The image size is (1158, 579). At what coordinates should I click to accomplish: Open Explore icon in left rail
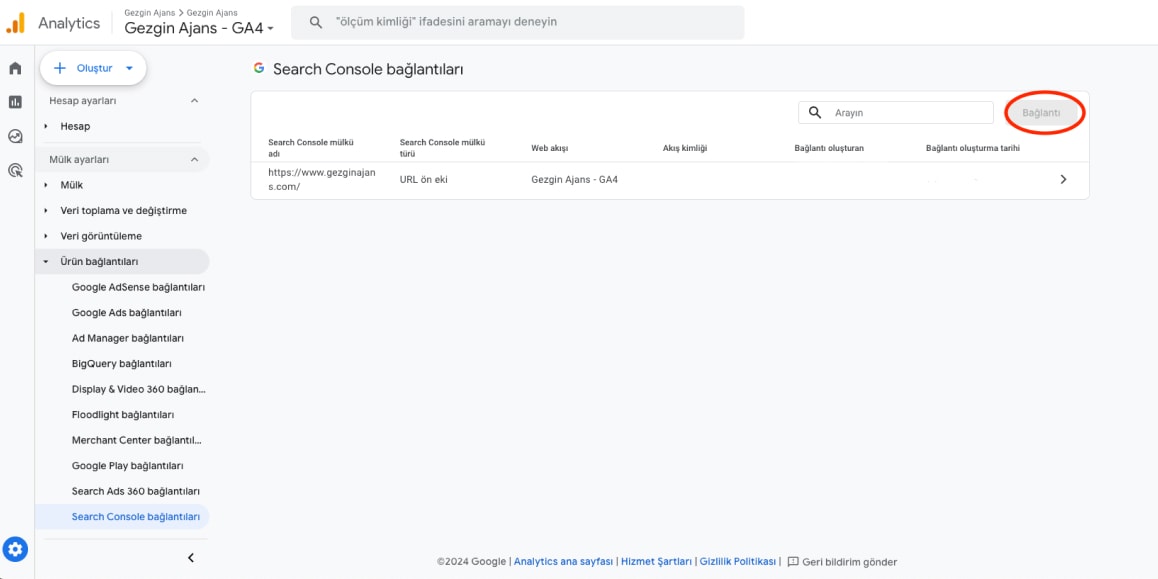[x=16, y=136]
